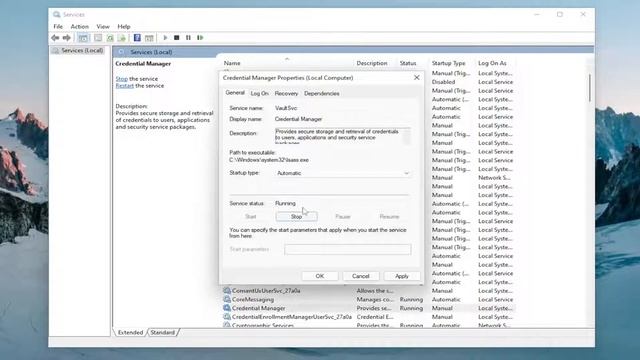This screenshot has height=360, width=640.
Task: Click the Pause Service icon in toolbar
Action: point(188,38)
